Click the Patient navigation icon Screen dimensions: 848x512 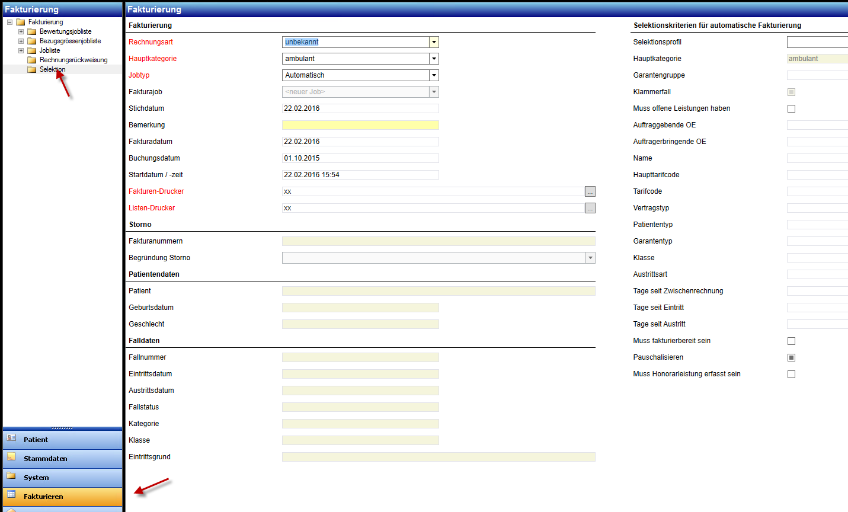pyautogui.click(x=12, y=439)
